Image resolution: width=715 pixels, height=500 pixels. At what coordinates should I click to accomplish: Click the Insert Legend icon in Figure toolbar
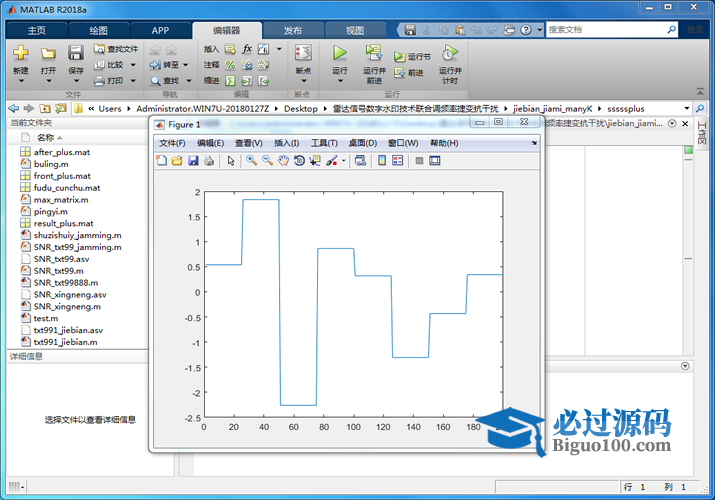point(398,160)
